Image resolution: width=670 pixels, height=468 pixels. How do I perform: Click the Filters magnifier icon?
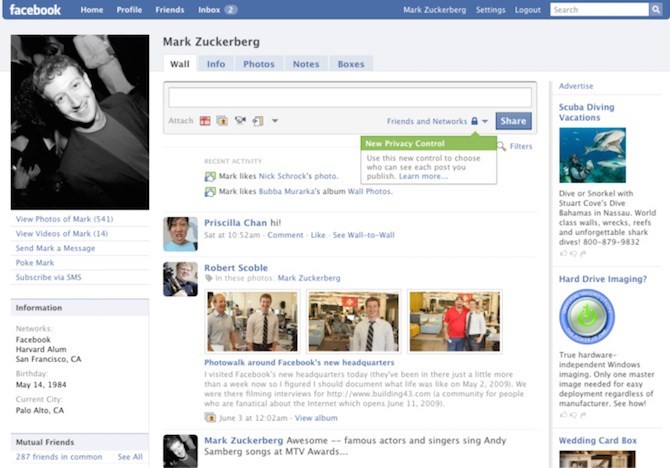click(502, 146)
